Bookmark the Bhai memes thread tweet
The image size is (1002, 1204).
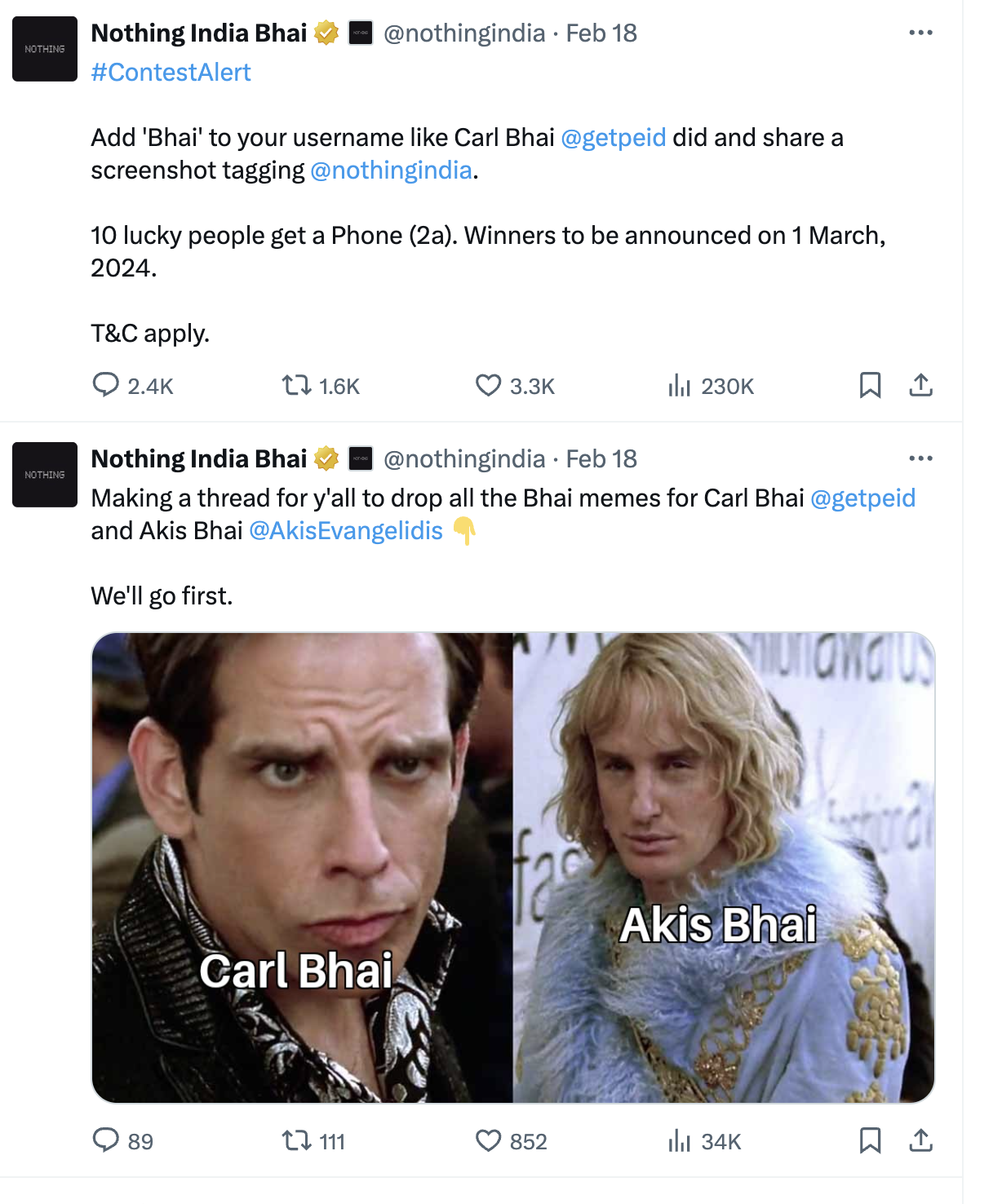[870, 1140]
